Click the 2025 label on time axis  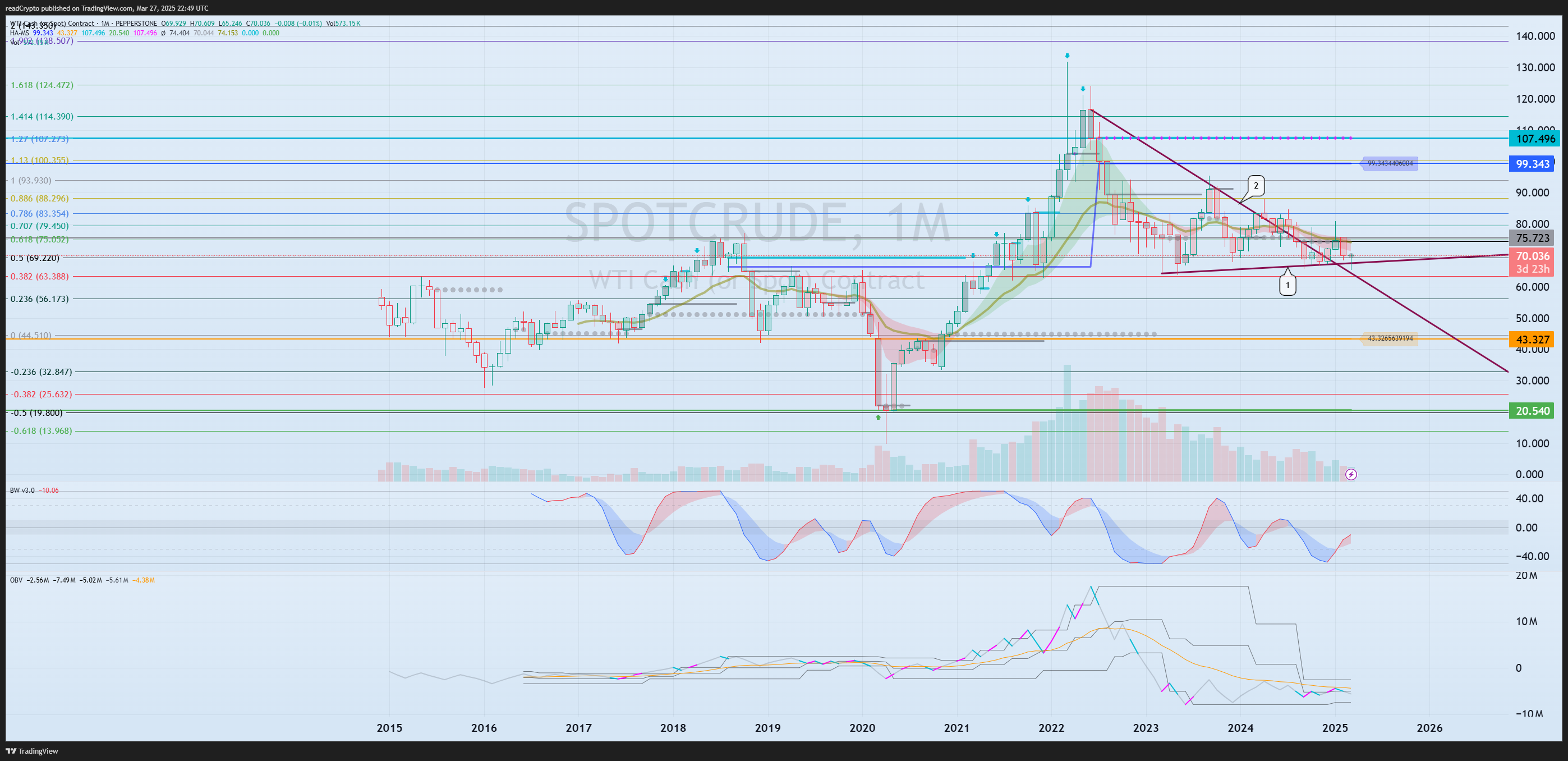1335,728
